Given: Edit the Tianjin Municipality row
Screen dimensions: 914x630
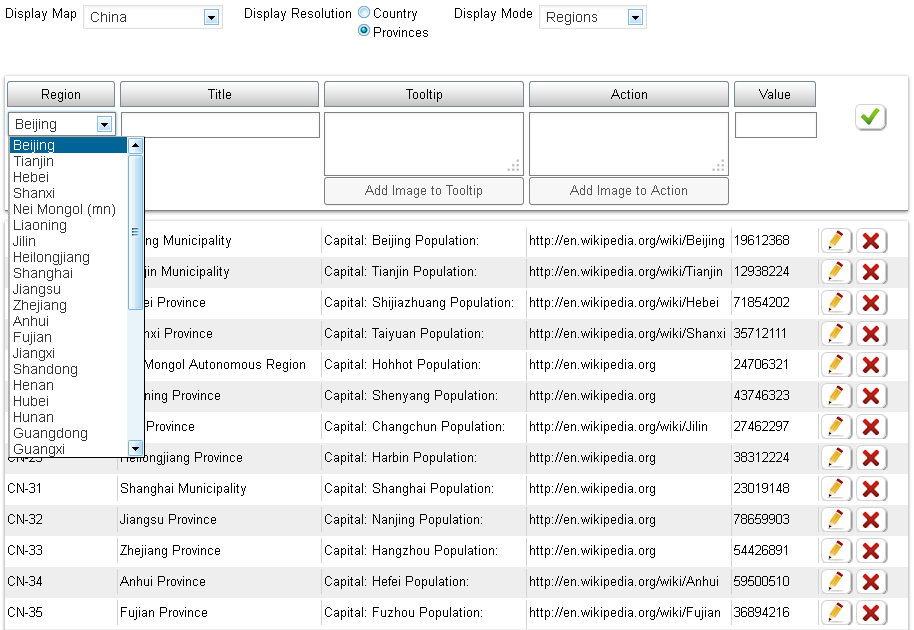Looking at the screenshot, I should (836, 272).
